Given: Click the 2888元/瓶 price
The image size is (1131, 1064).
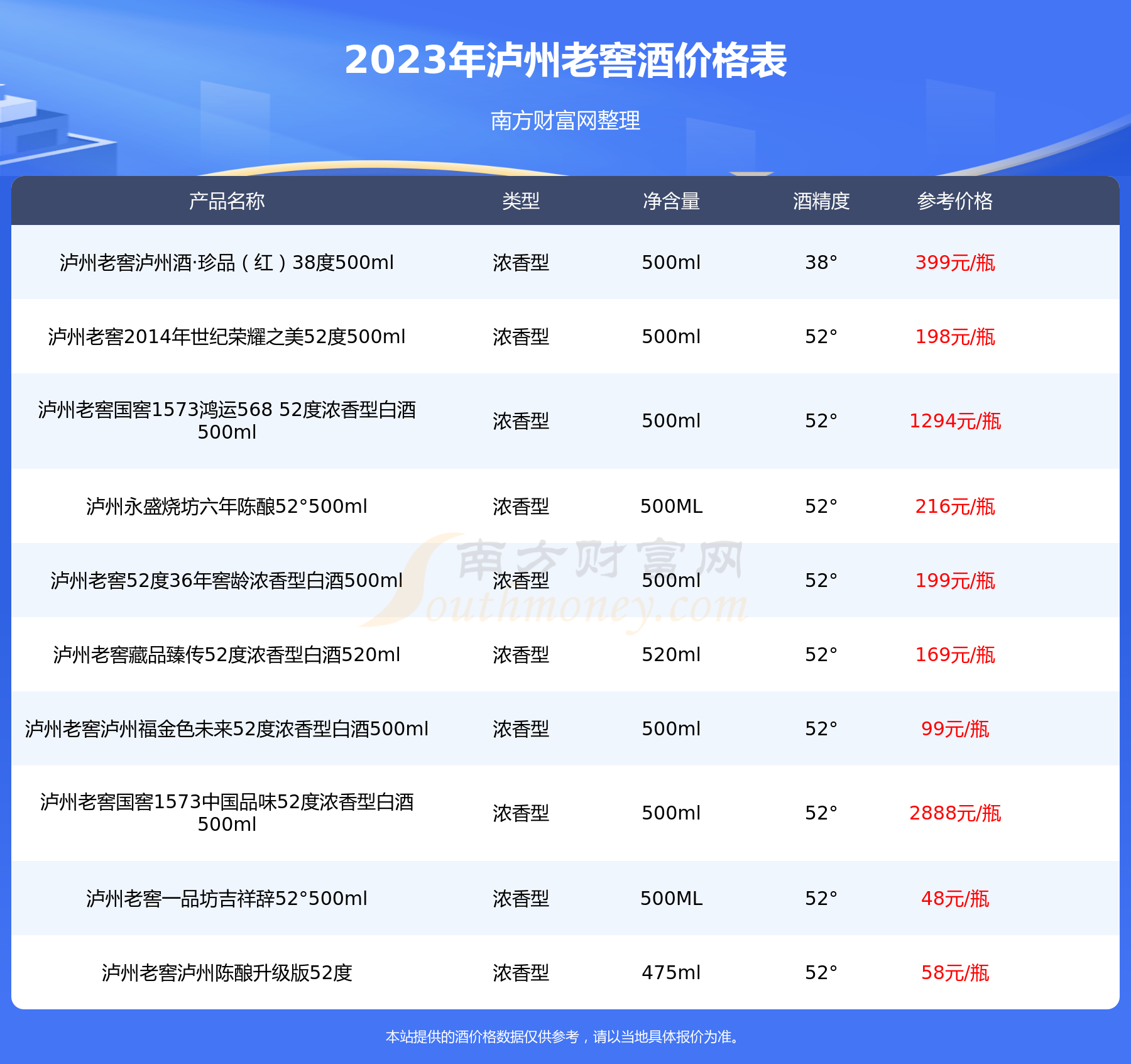Looking at the screenshot, I should point(955,813).
